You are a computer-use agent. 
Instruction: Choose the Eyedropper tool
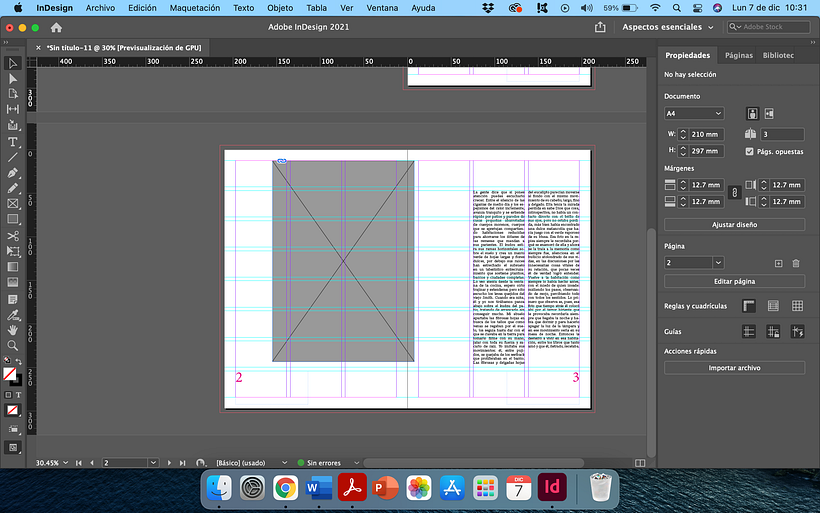click(x=13, y=315)
